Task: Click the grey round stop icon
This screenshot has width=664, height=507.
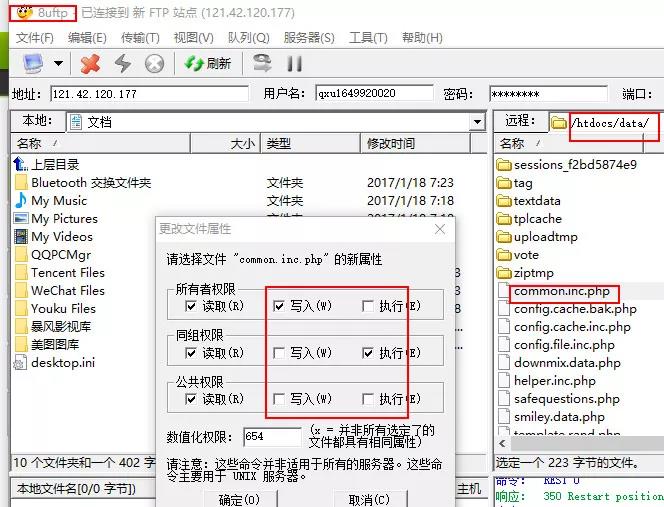Action: point(154,64)
